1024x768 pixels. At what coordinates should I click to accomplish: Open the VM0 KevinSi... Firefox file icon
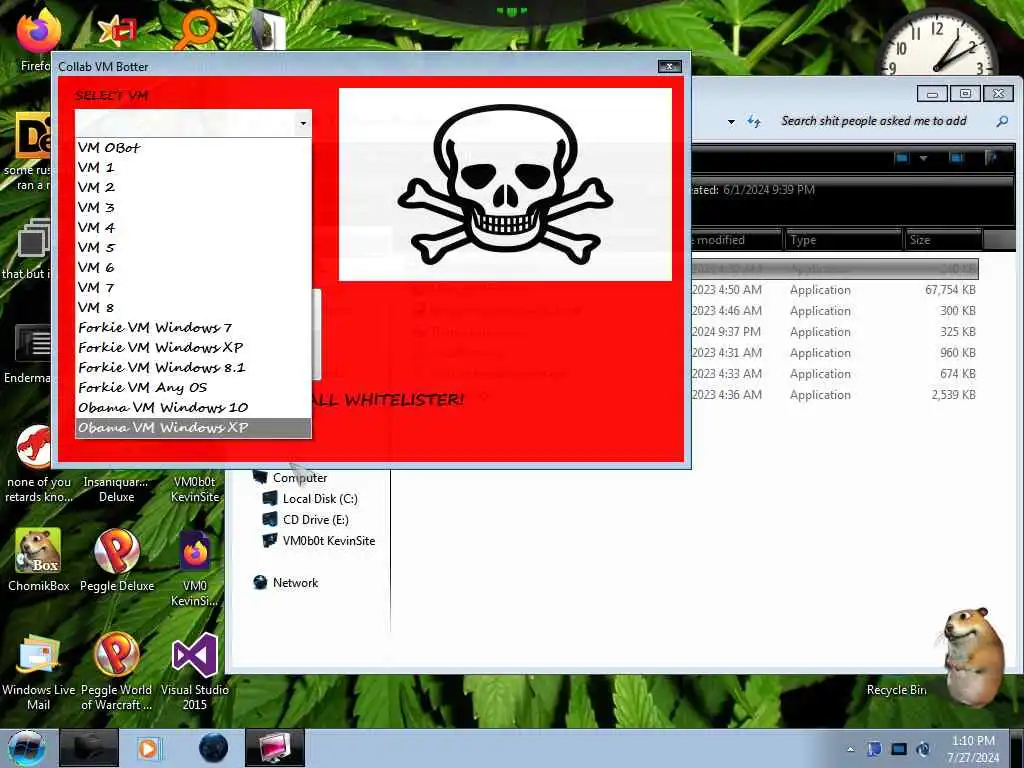click(x=195, y=567)
